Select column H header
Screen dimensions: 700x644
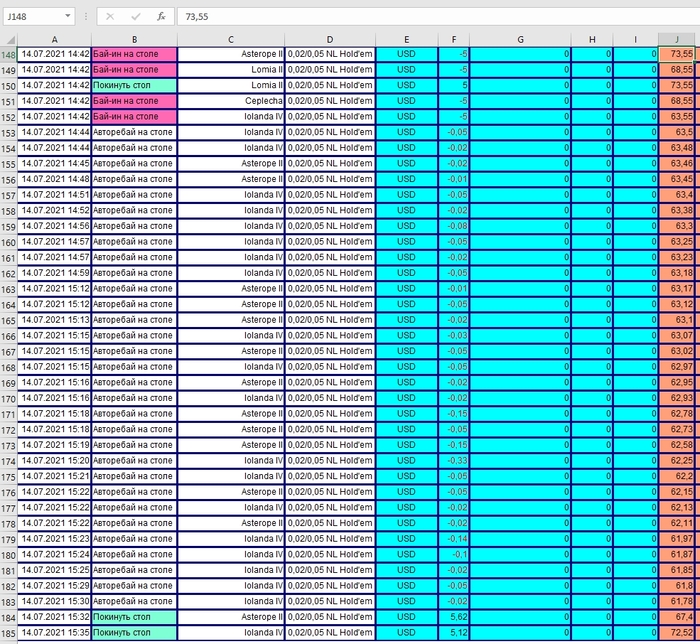pyautogui.click(x=592, y=40)
